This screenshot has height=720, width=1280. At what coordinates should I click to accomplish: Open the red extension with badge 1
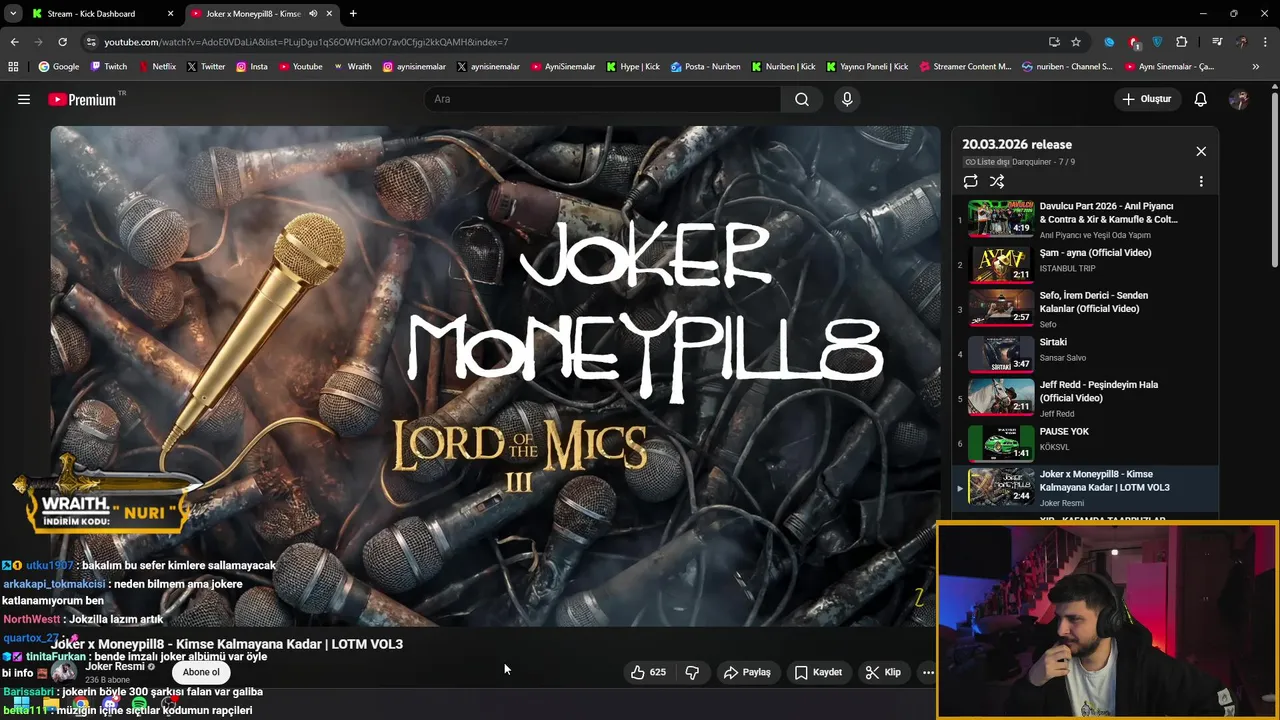click(1134, 42)
